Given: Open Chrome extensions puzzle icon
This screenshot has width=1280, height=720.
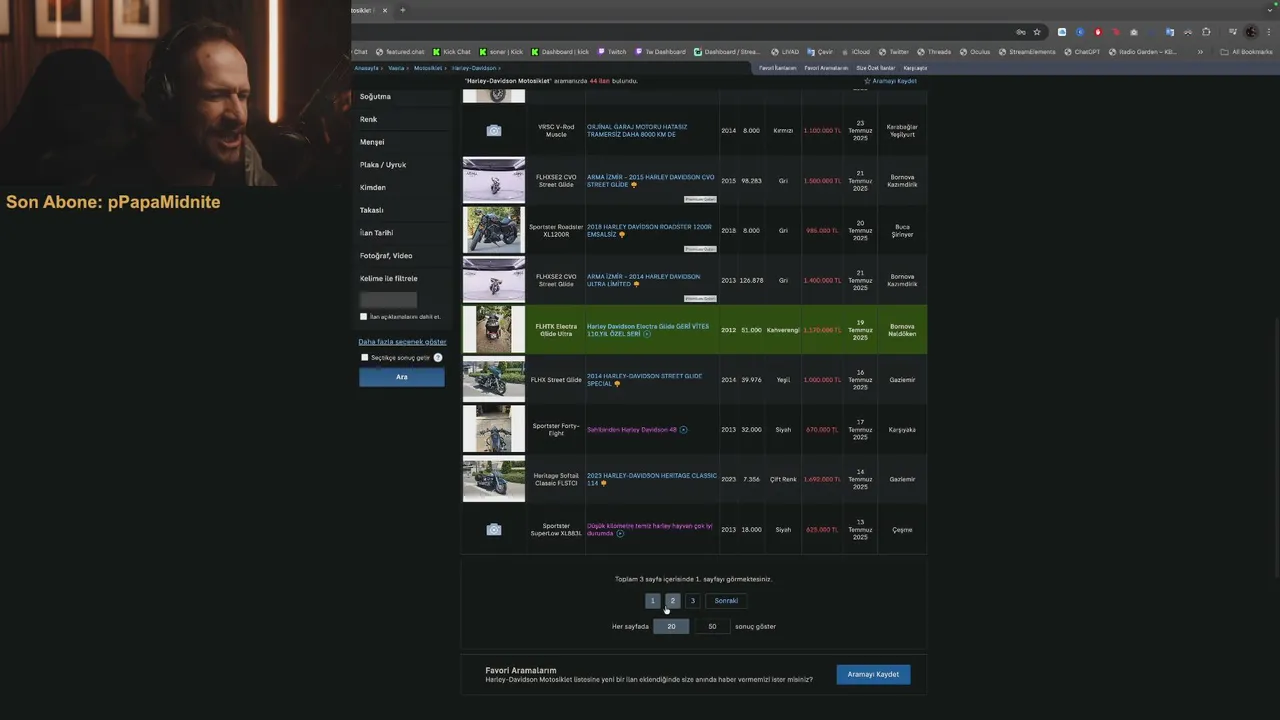Looking at the screenshot, I should pyautogui.click(x=1206, y=32).
